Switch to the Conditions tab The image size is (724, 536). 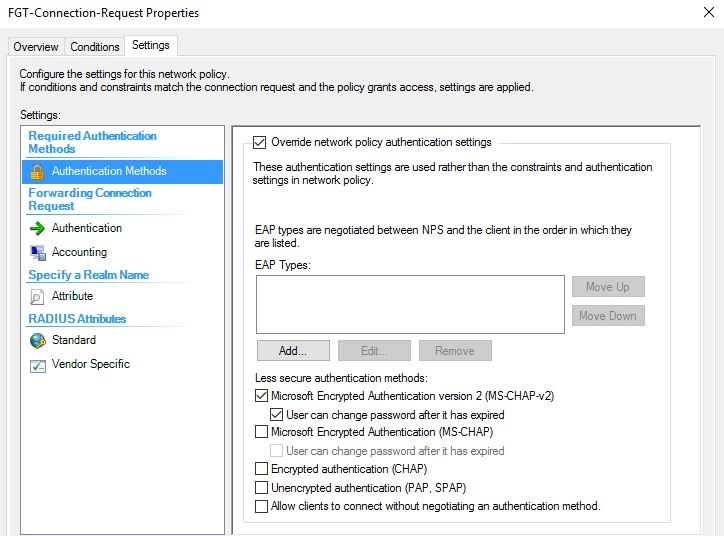(95, 47)
